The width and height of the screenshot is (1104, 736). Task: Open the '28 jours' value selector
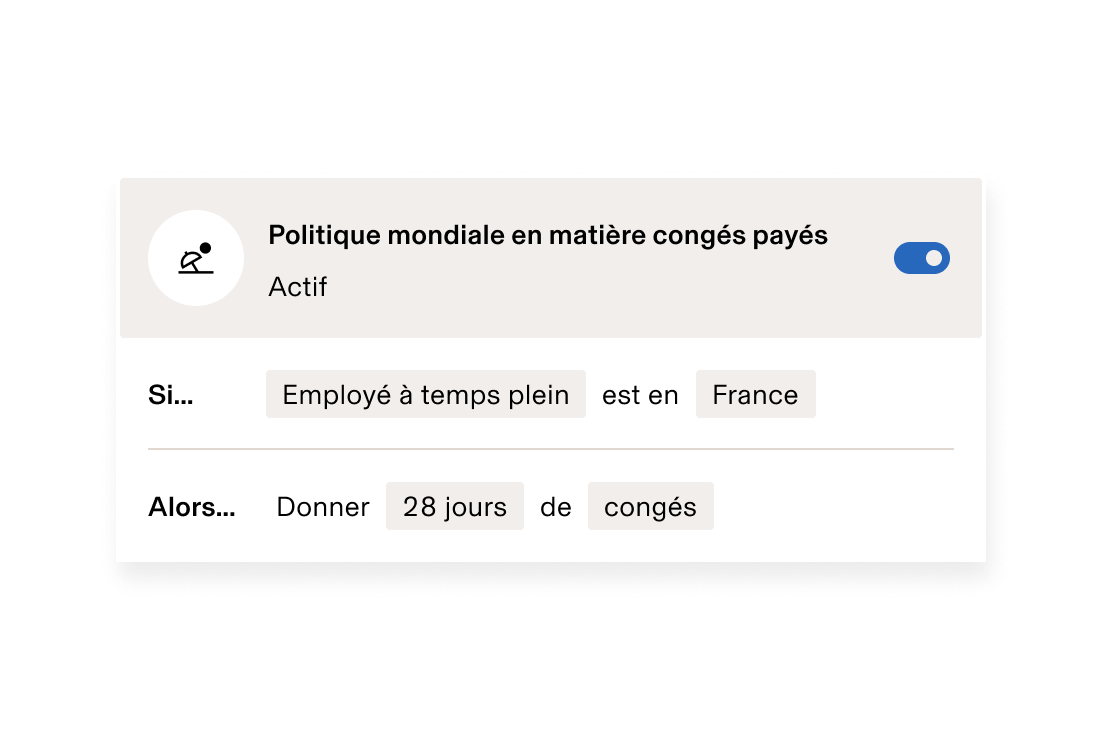coord(455,506)
